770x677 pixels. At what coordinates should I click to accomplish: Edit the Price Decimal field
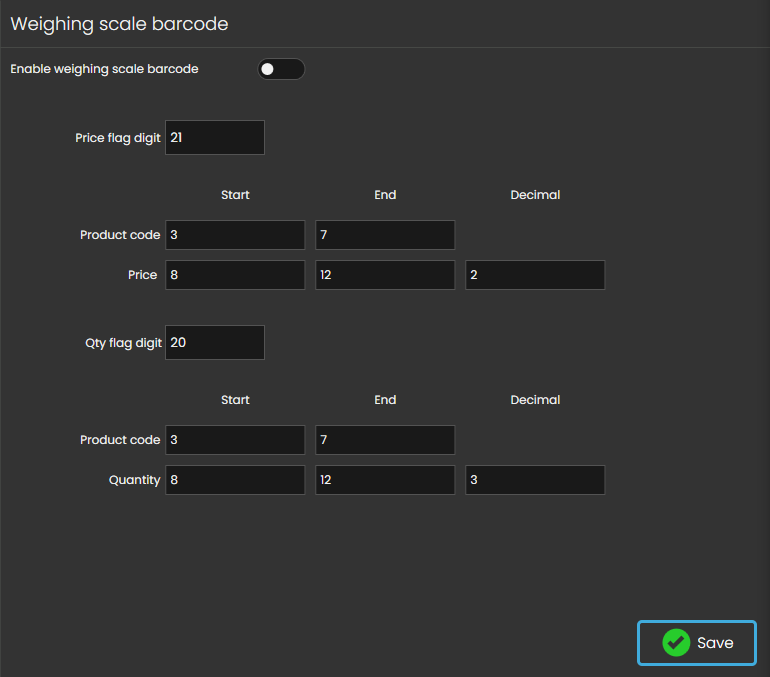535,275
